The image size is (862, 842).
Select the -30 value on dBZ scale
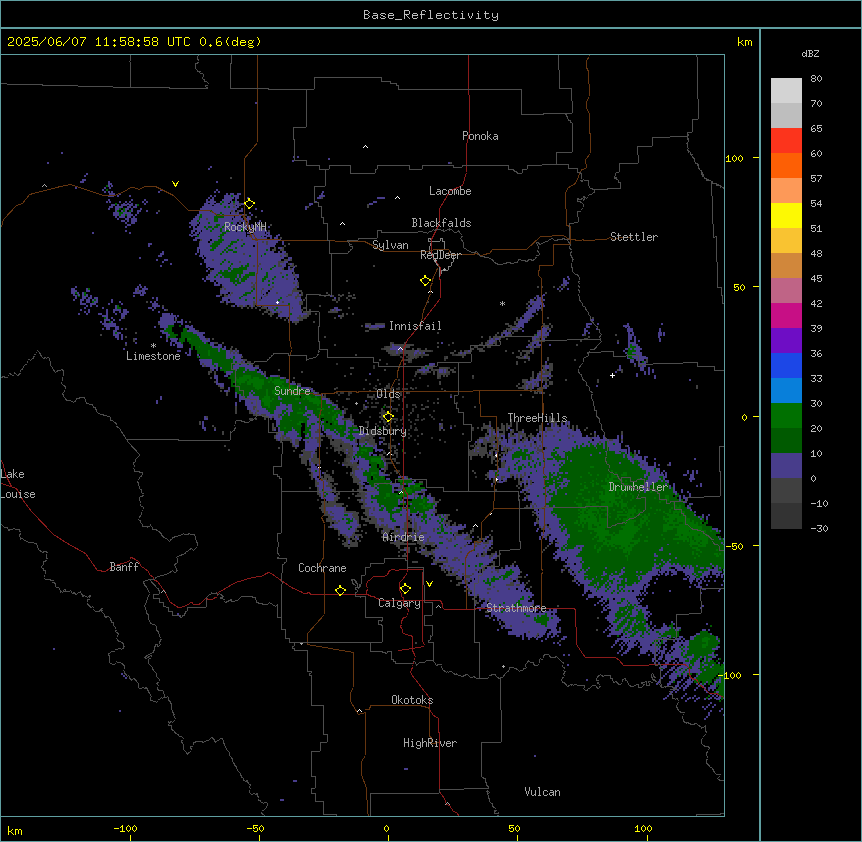[x=819, y=528]
